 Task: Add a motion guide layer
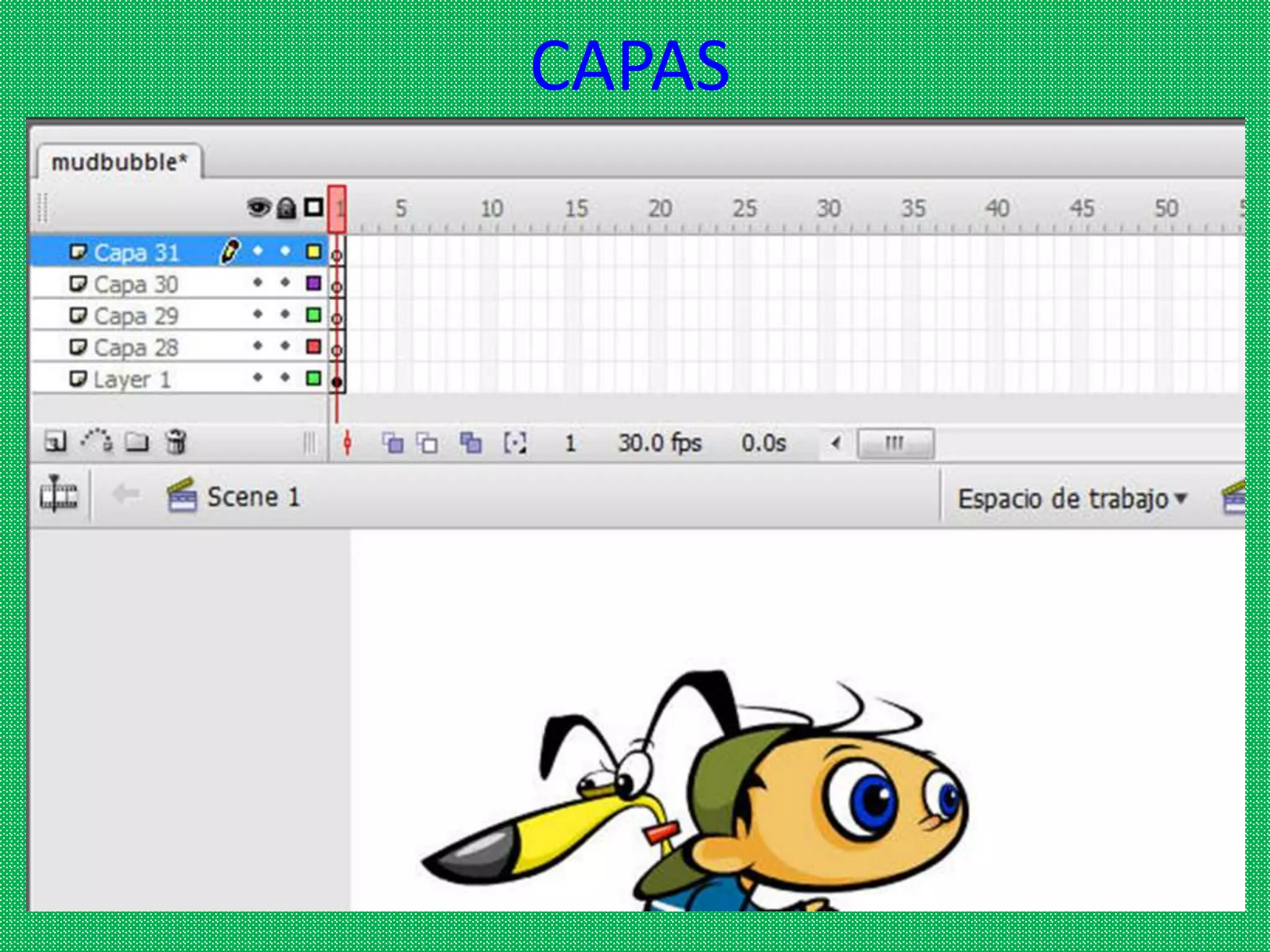(x=97, y=441)
